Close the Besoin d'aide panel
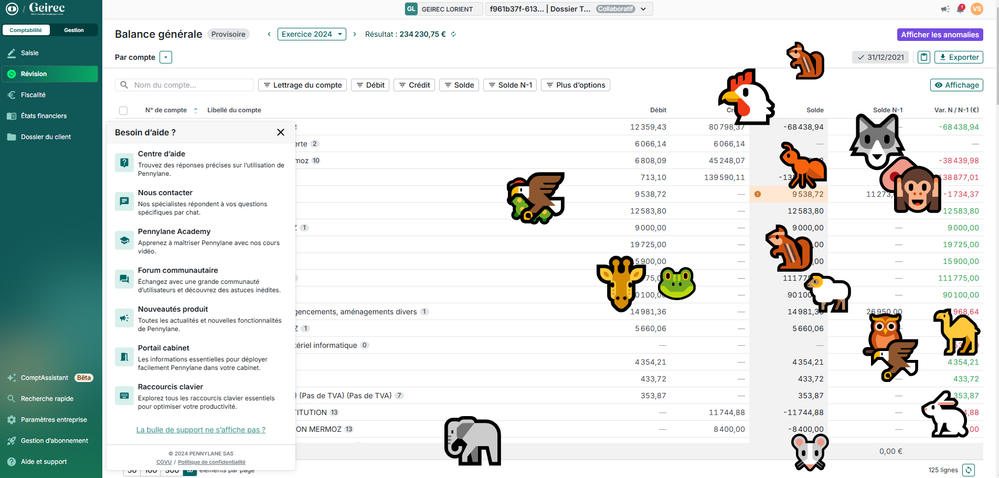Screen dimensions: 999x478 coord(280,132)
